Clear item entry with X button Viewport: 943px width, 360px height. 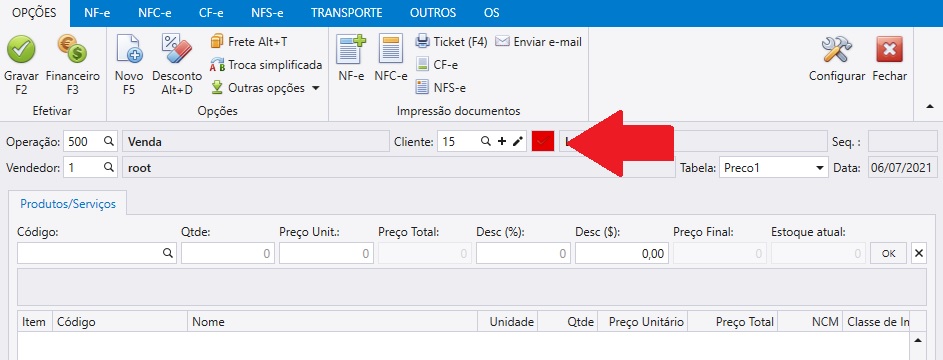pos(918,254)
